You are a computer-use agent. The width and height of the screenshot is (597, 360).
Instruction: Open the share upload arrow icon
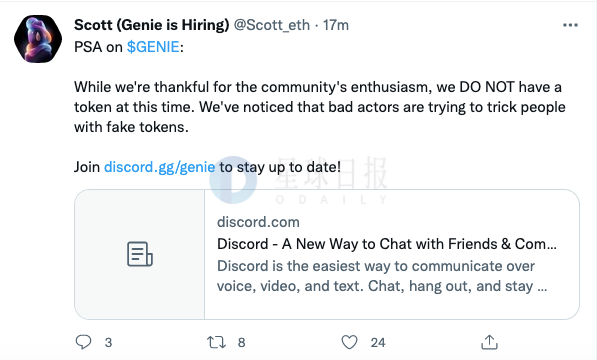(489, 342)
